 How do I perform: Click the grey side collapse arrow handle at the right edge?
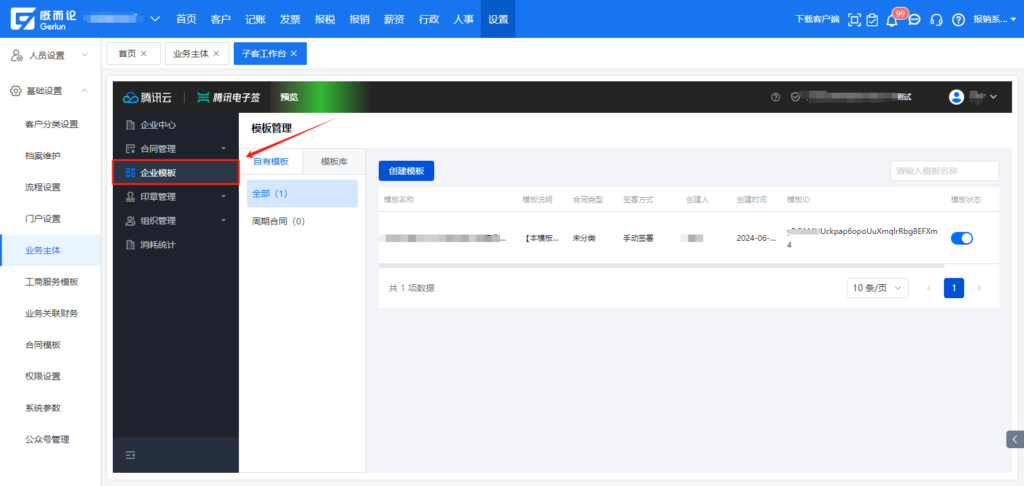point(1015,439)
